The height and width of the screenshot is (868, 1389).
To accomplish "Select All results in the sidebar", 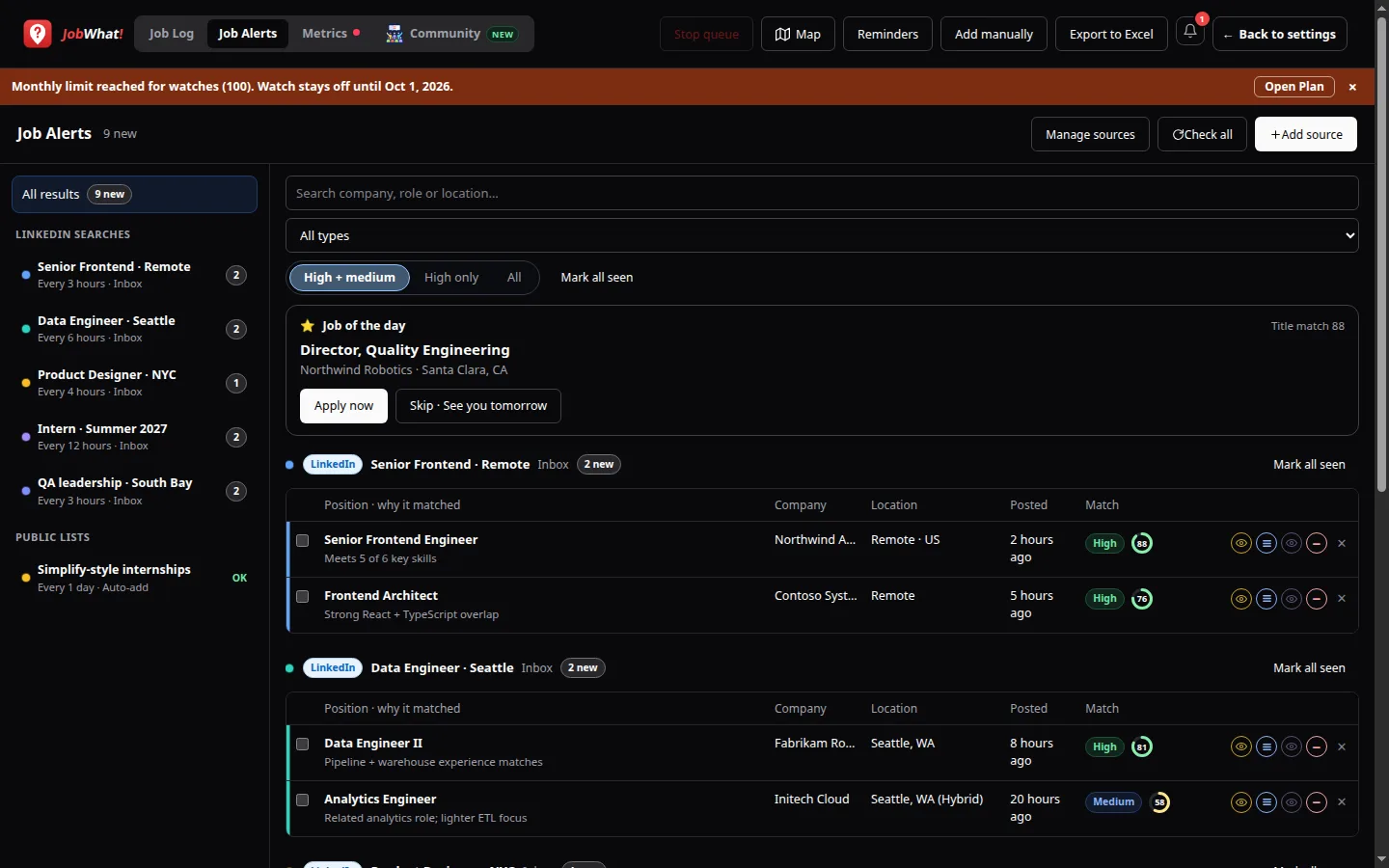I will coord(134,194).
